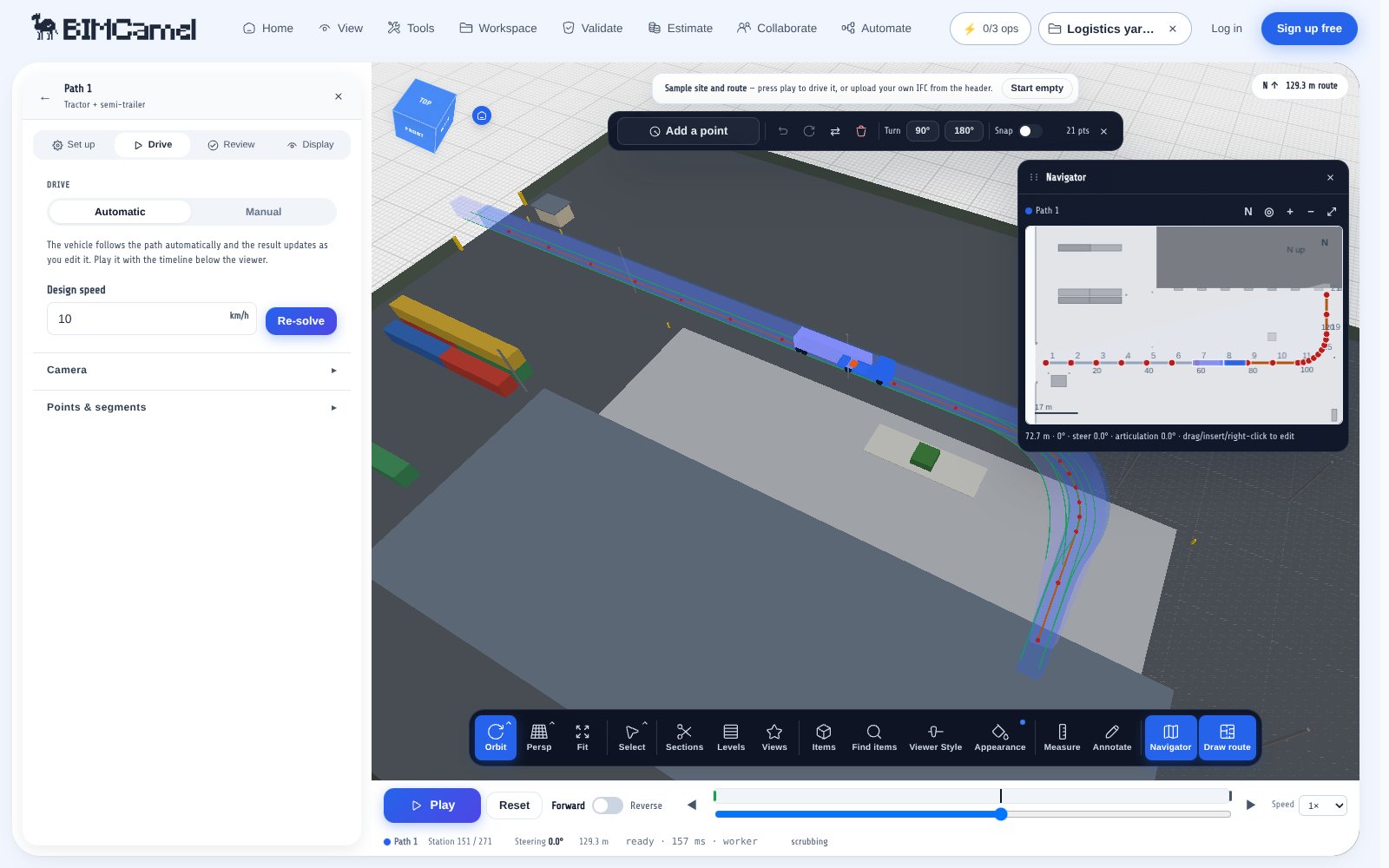Open the Select tool's options caret

click(x=645, y=723)
